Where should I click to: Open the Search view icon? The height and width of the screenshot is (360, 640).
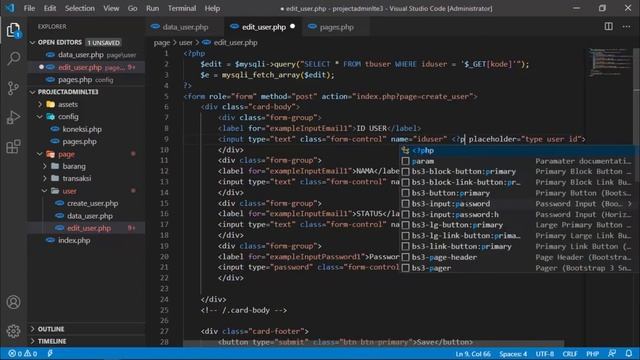[x=13, y=59]
